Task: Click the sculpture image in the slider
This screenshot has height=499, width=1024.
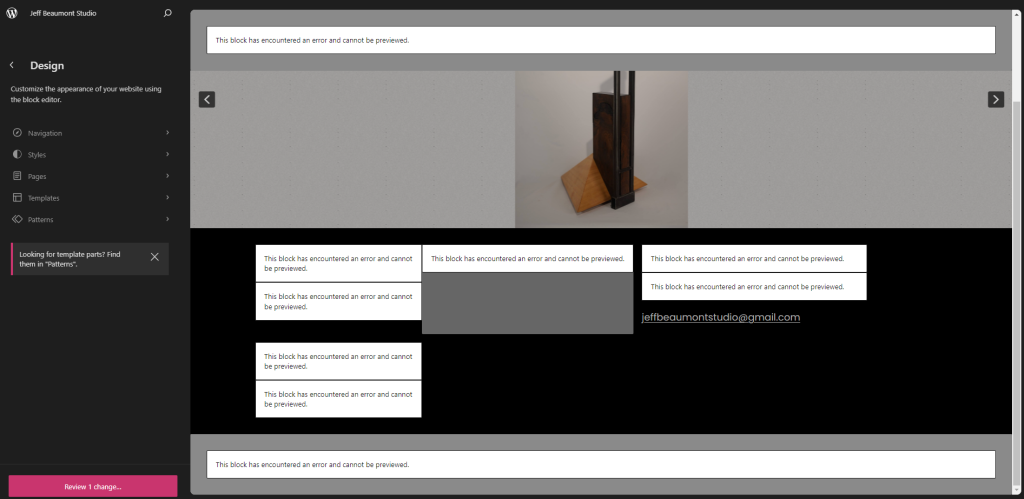Action: pos(601,149)
